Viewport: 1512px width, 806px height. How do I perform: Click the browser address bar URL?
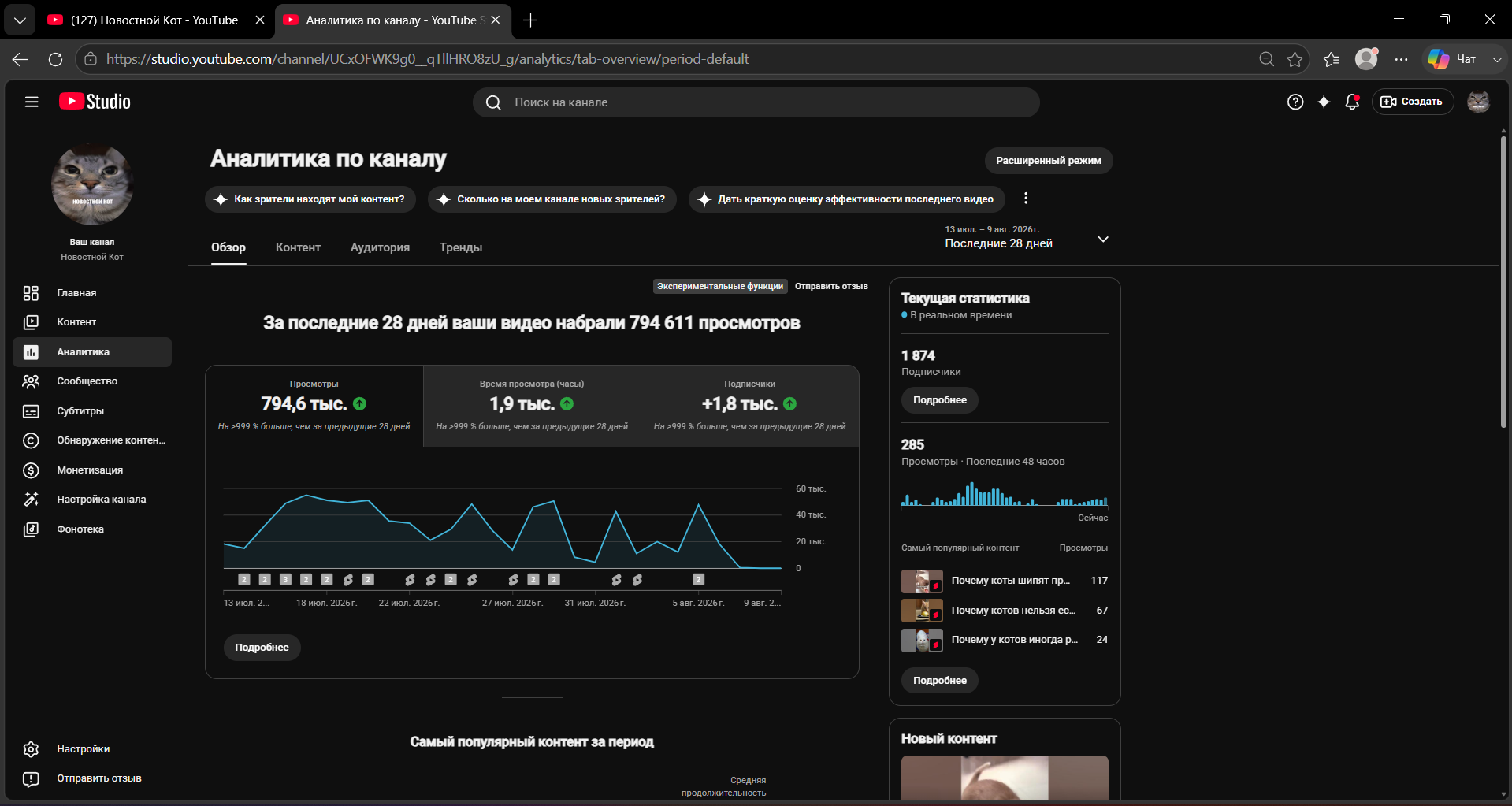[427, 59]
